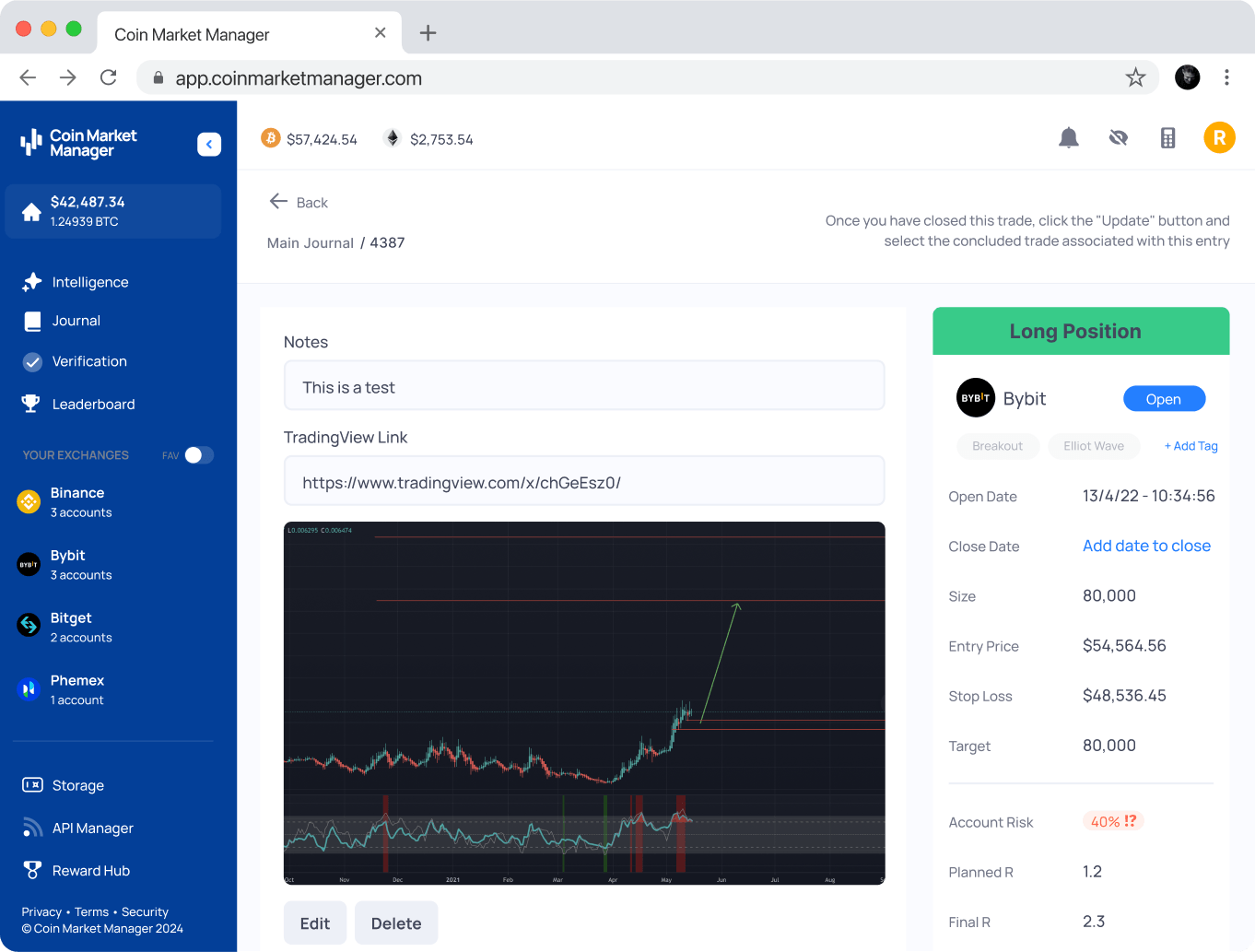Open the account menu via R avatar
Image resolution: width=1255 pixels, height=952 pixels.
click(x=1219, y=137)
